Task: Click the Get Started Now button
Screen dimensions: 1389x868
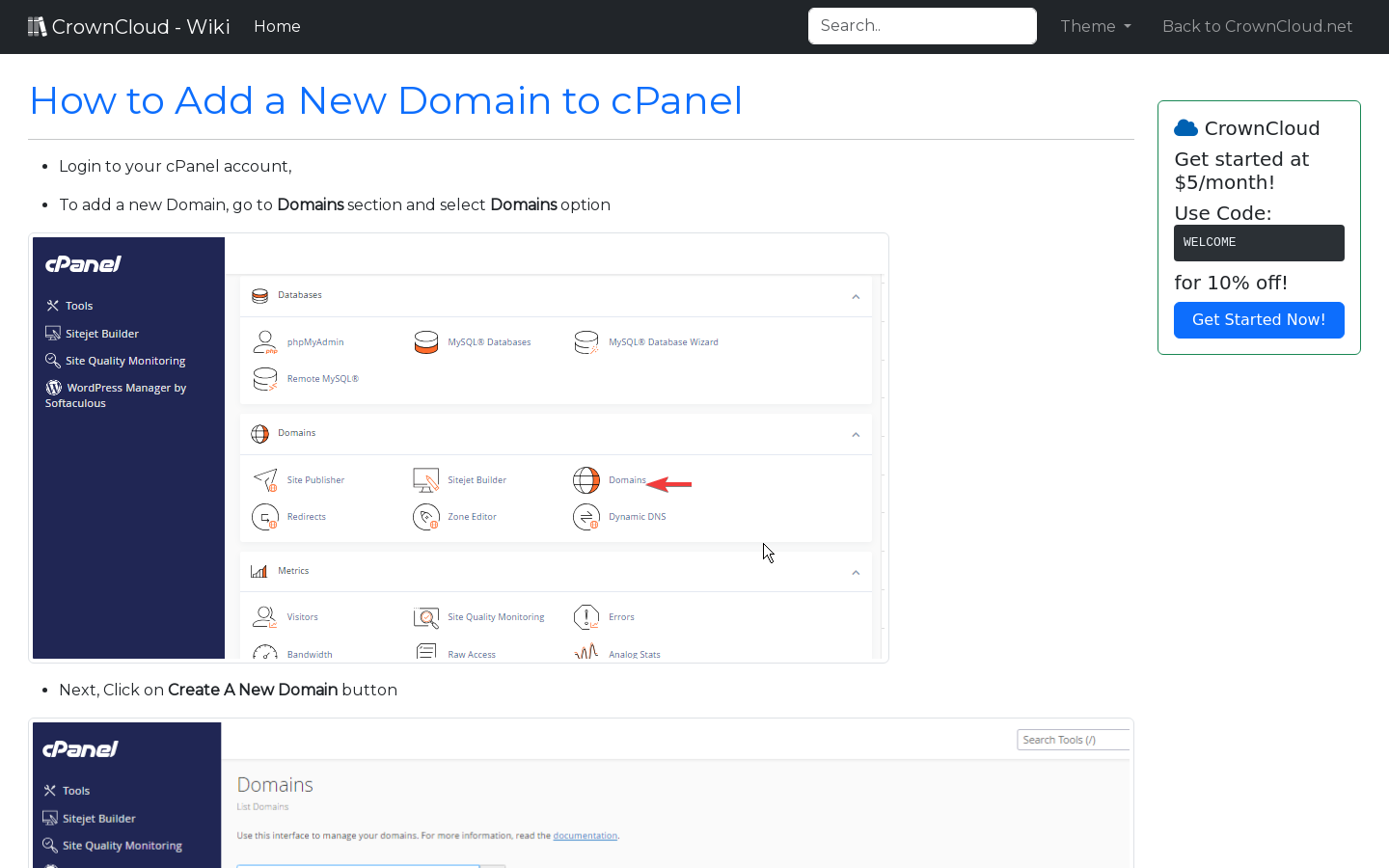Action: click(x=1259, y=320)
